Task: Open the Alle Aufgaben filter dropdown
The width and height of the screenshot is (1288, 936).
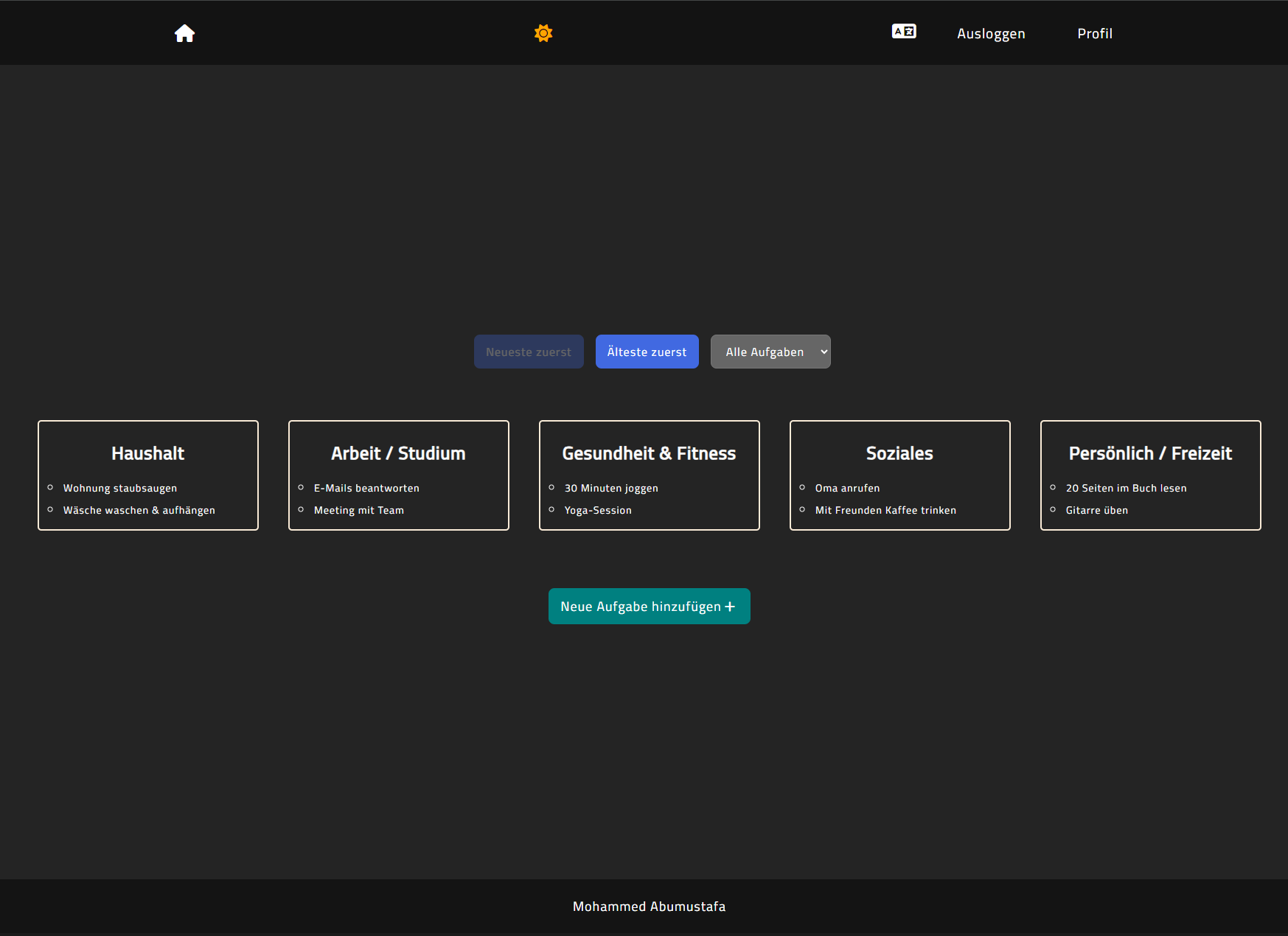Action: [x=770, y=352]
